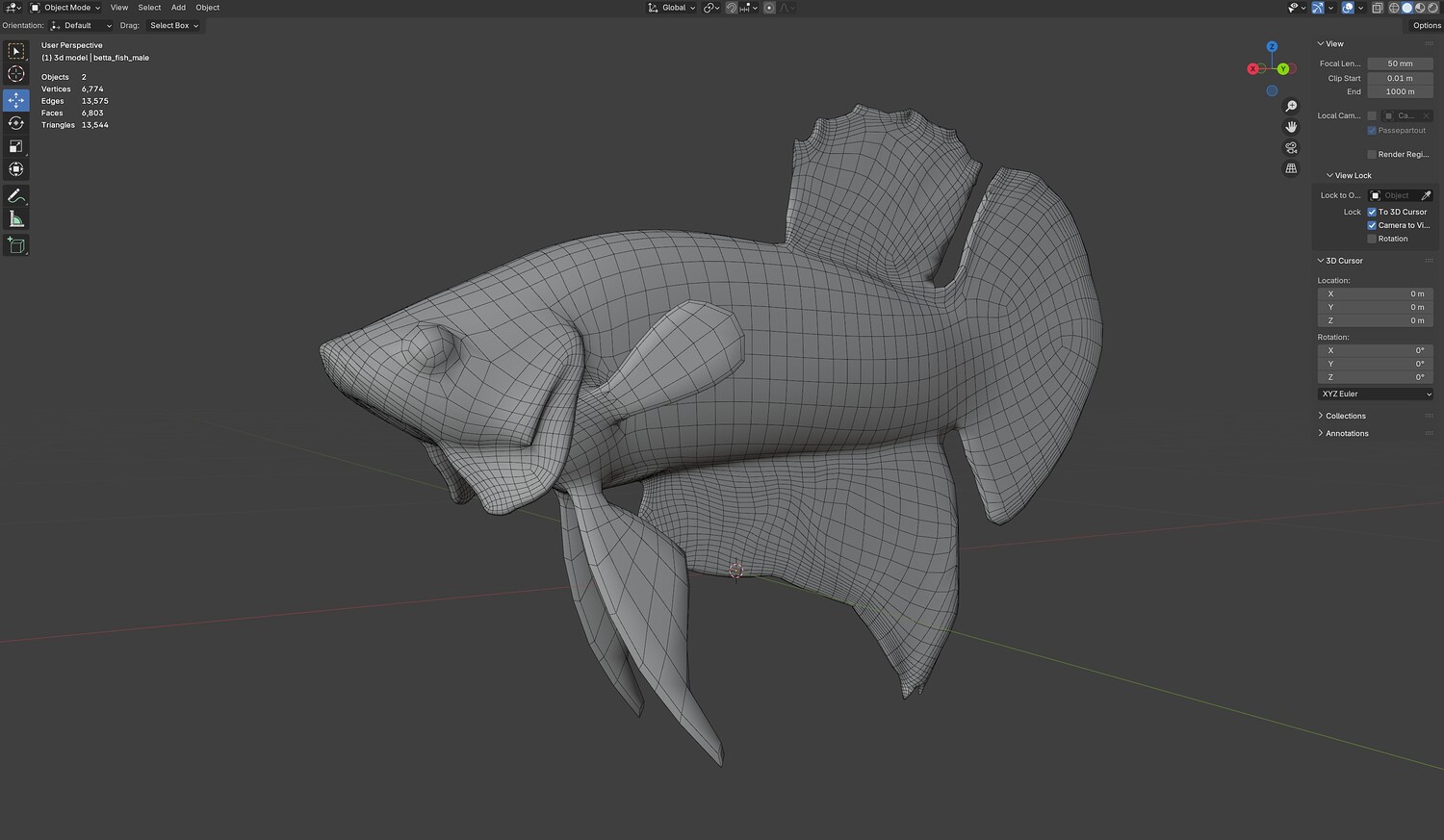Open the Object Mode dropdown
The image size is (1444, 840).
pyautogui.click(x=65, y=8)
